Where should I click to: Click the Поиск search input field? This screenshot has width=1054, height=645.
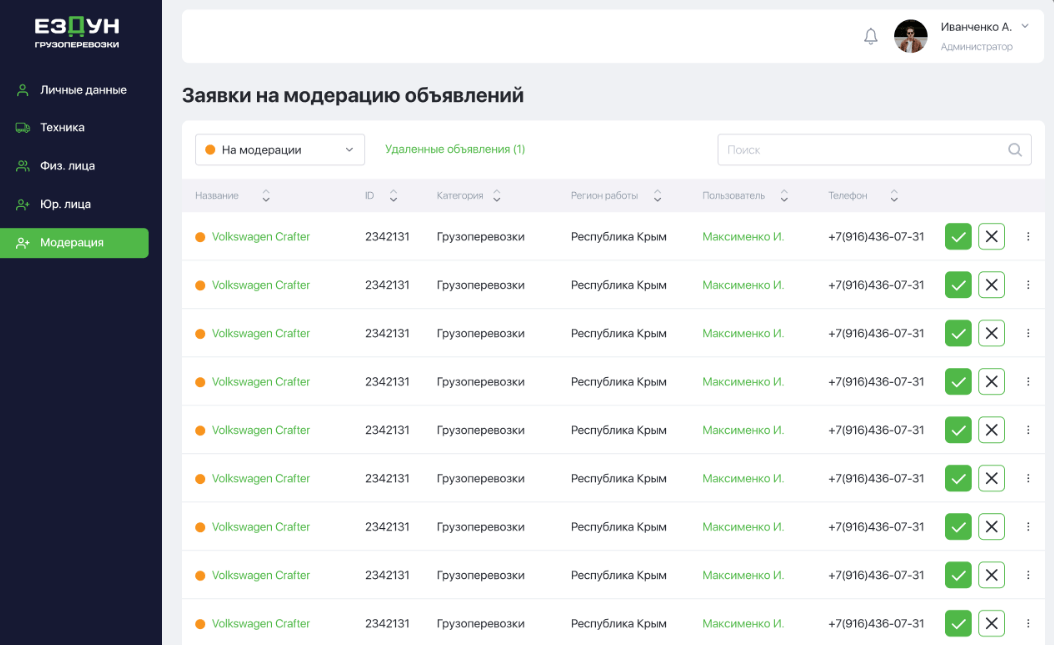pyautogui.click(x=860, y=150)
